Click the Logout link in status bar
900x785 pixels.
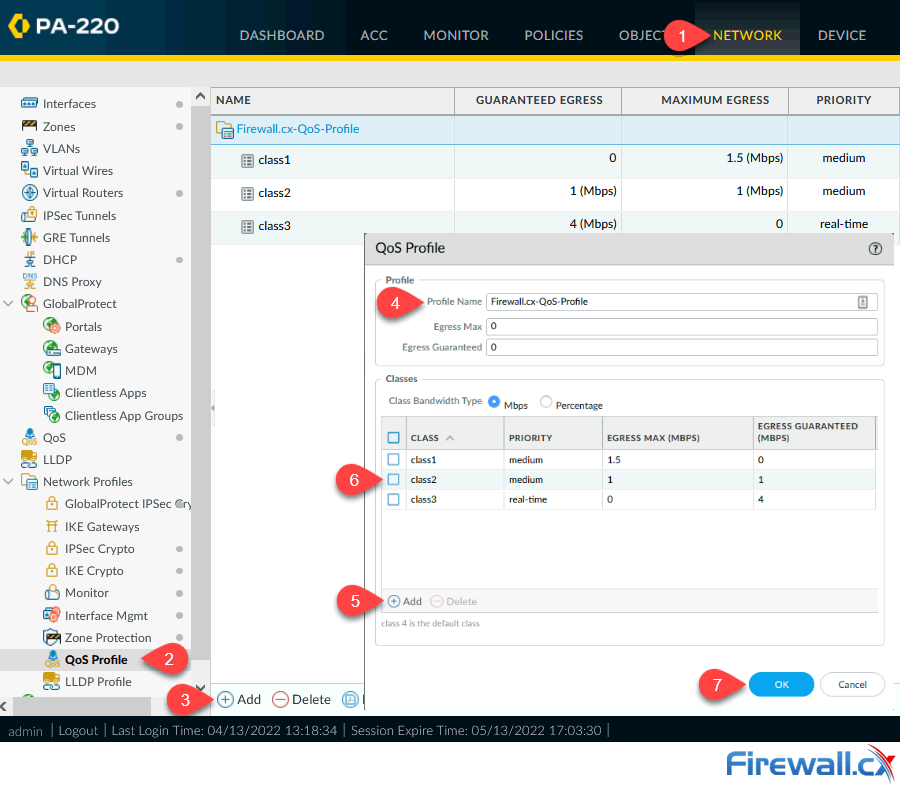pos(78,730)
